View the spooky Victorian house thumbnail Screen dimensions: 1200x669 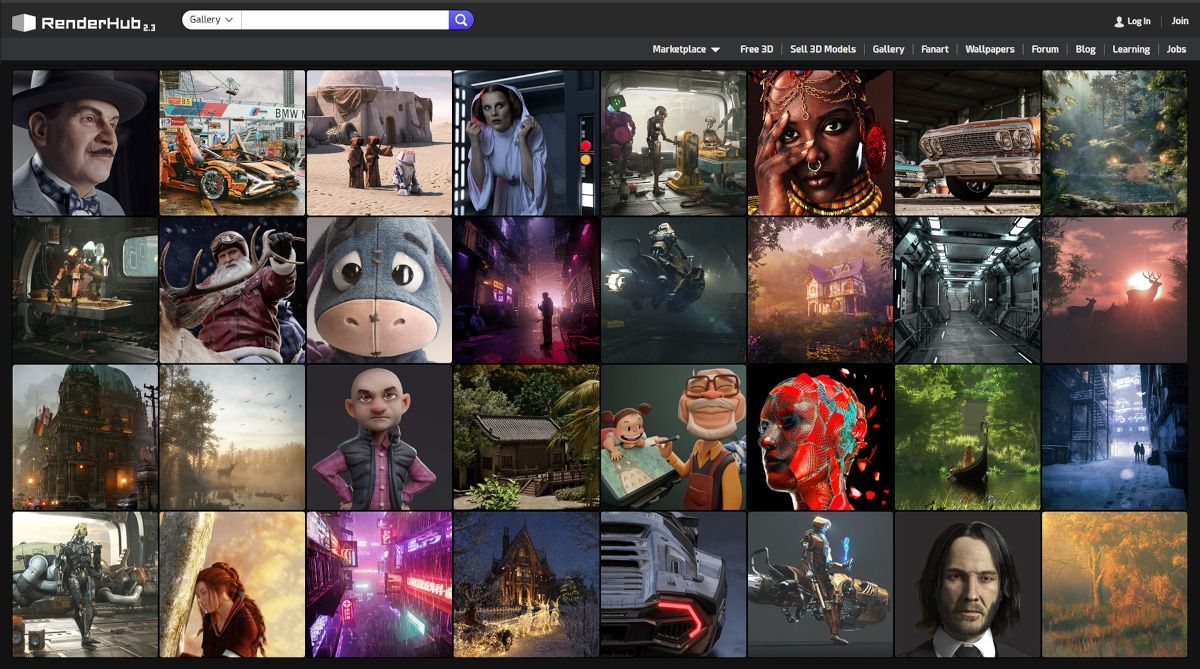(820, 290)
